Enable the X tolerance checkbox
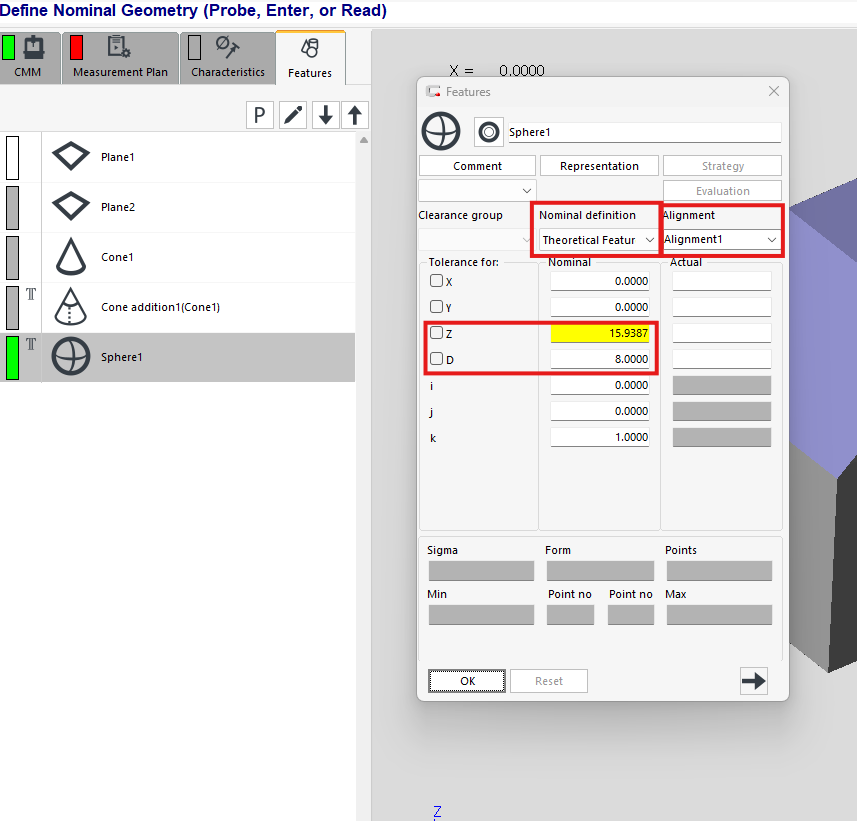Viewport: 857px width, 821px height. point(436,281)
